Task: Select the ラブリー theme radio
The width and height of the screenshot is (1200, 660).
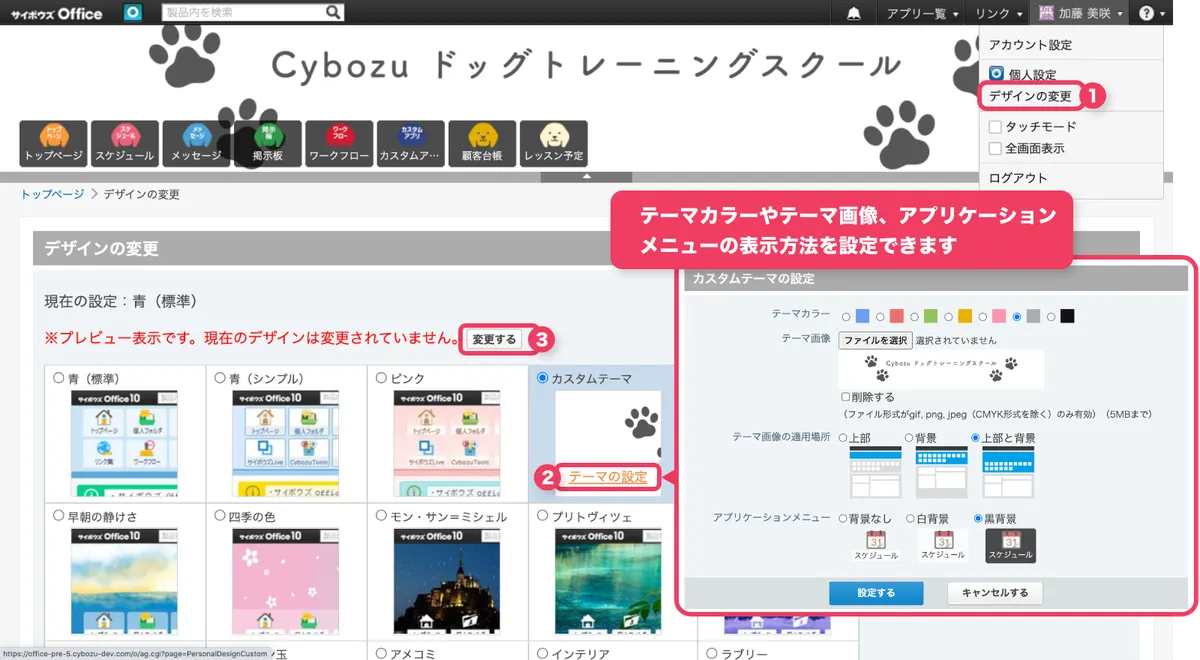Action: pyautogui.click(x=712, y=654)
